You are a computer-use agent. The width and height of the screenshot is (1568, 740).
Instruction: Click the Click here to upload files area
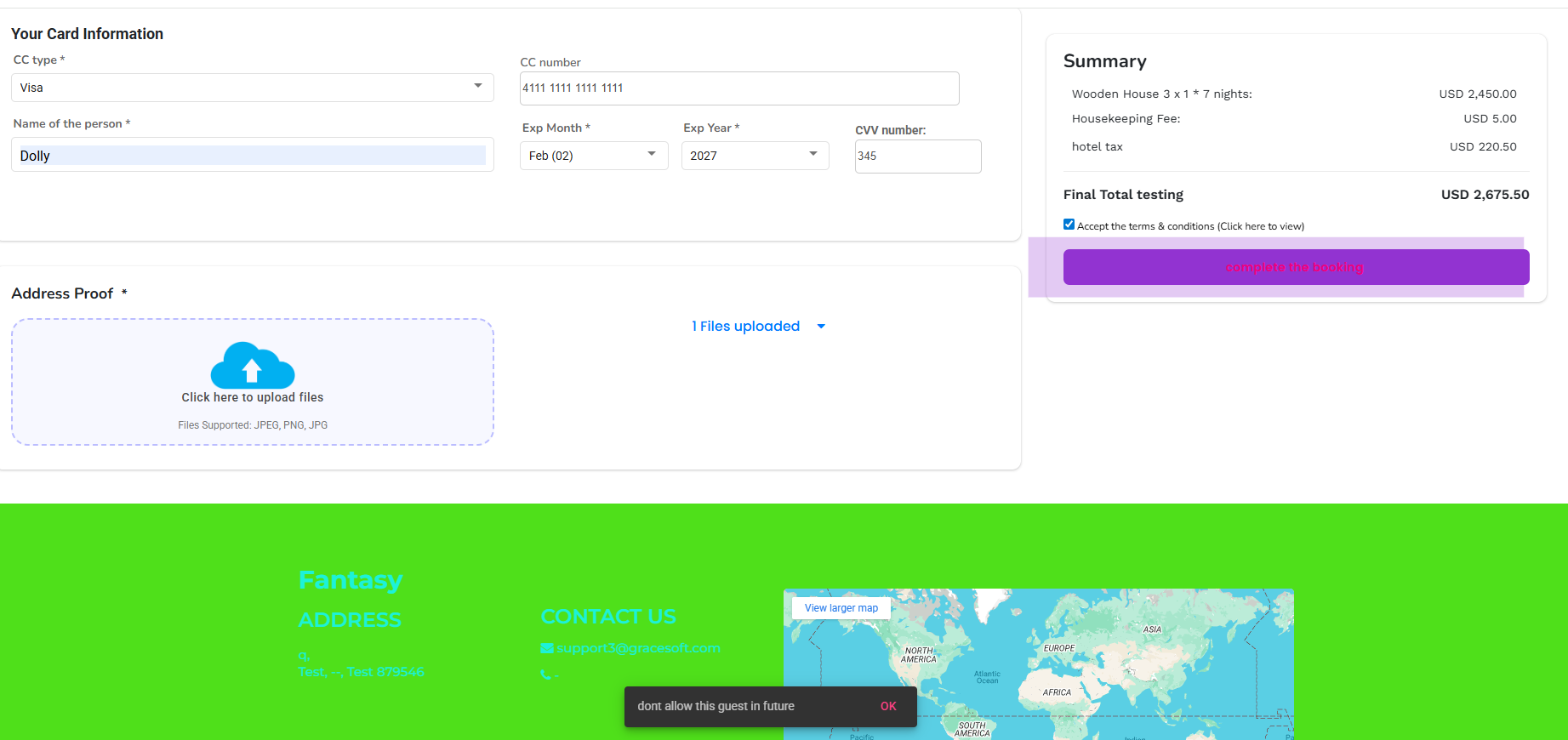tap(253, 382)
